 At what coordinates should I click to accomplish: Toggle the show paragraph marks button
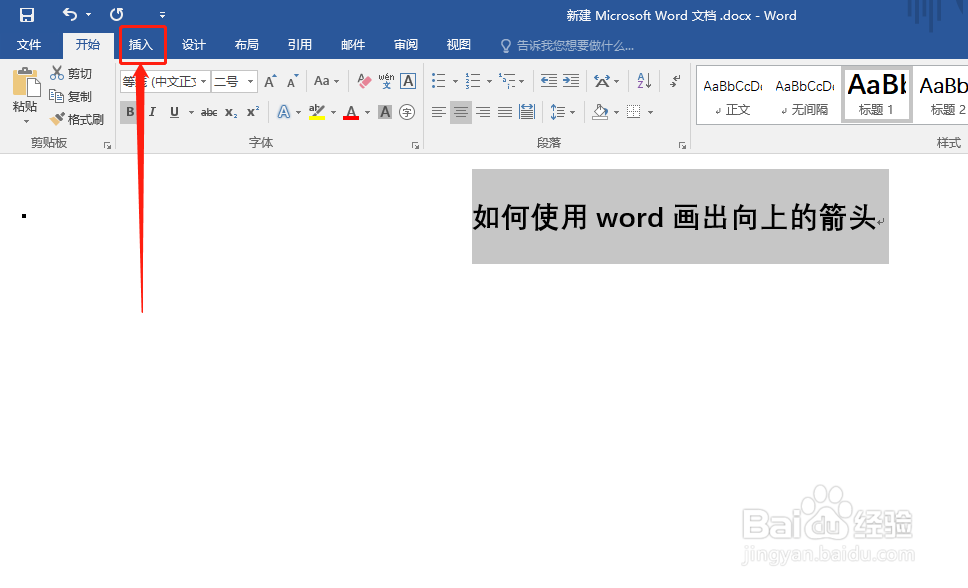(673, 81)
